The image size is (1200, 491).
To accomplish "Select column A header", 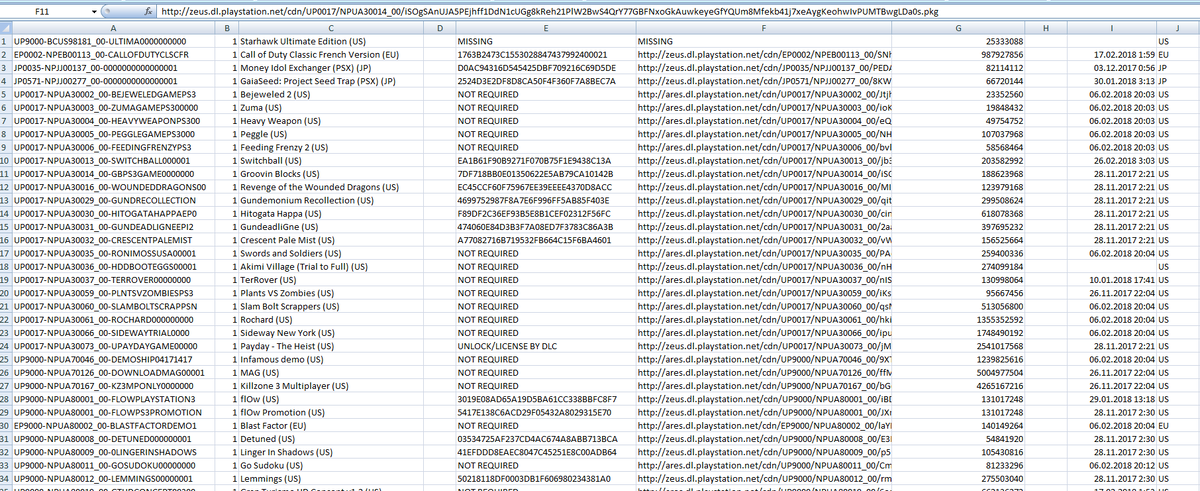I will click(112, 29).
